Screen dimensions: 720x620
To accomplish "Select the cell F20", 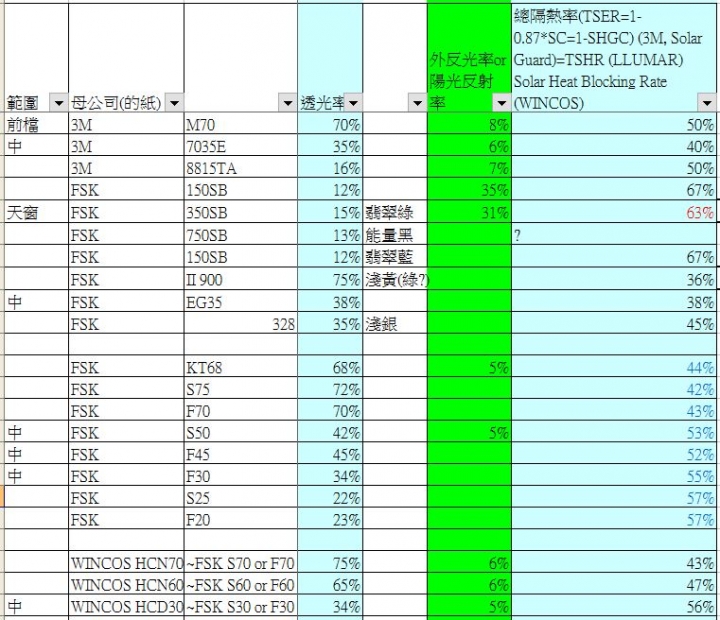I will (x=241, y=519).
